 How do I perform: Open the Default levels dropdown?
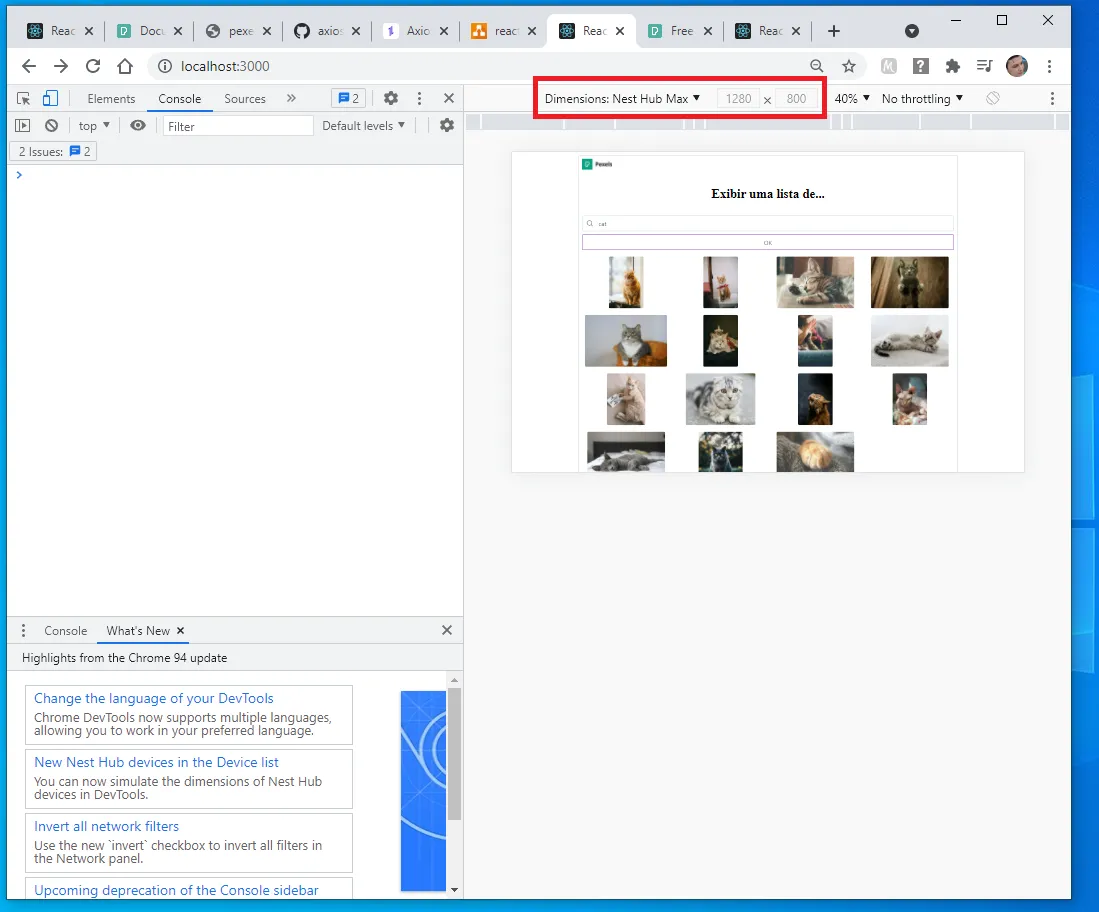(363, 125)
